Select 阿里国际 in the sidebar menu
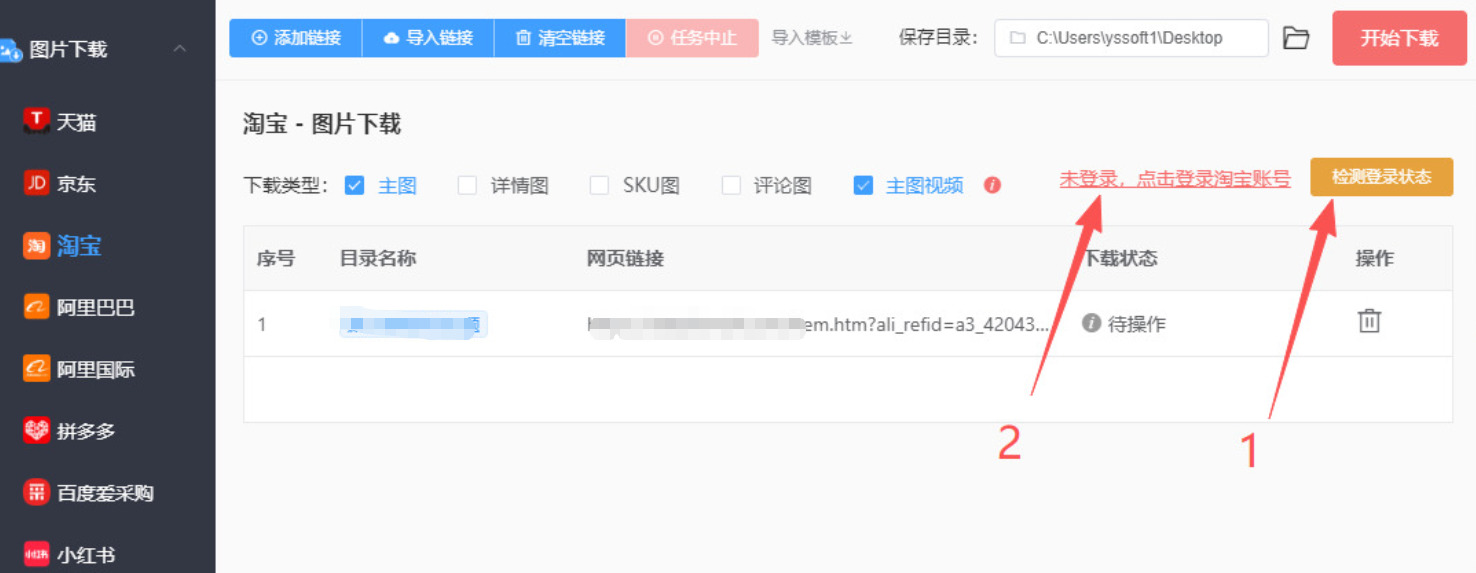 click(x=96, y=370)
